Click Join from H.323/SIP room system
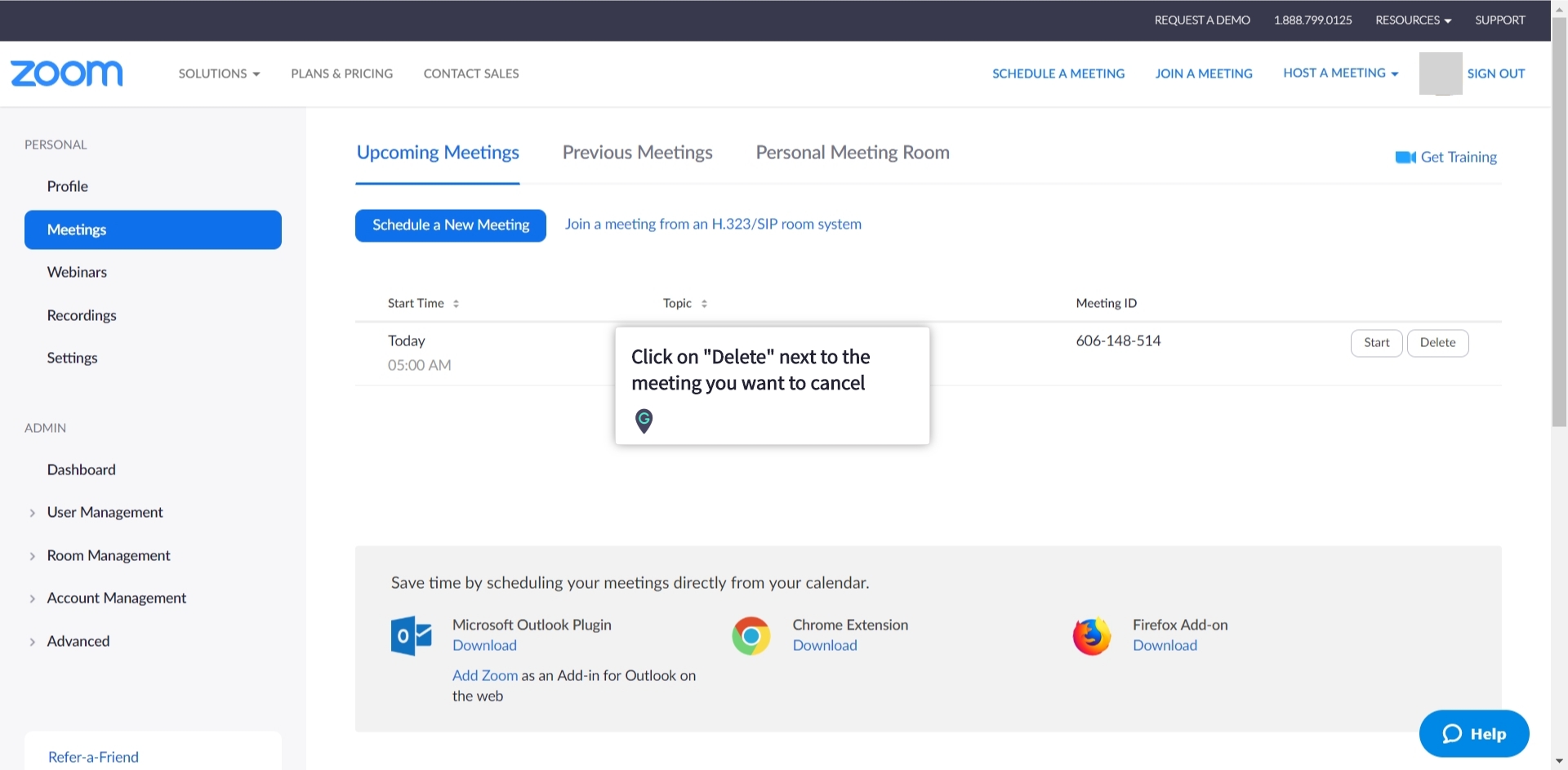1568x770 pixels. (x=713, y=224)
